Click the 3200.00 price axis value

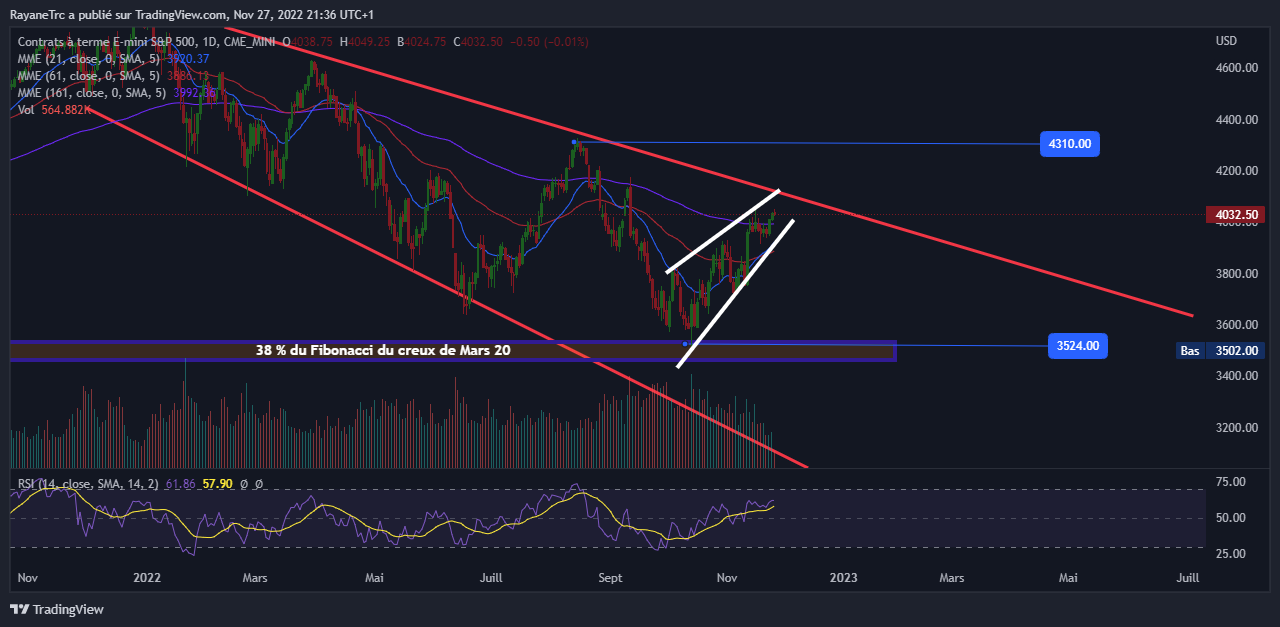point(1236,428)
